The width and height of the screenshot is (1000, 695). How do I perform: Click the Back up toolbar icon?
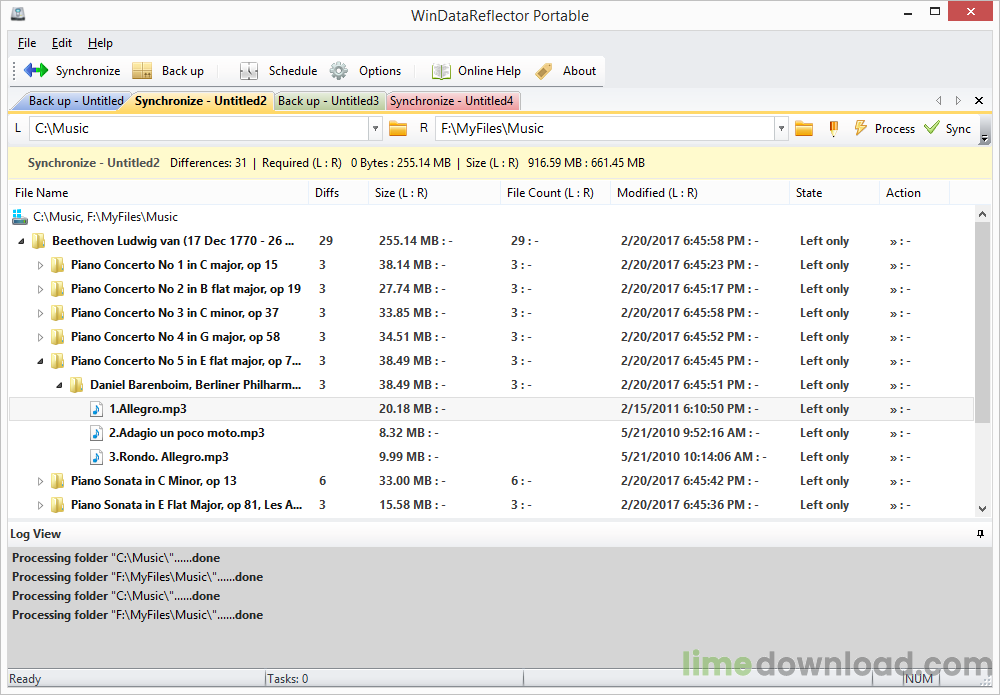pyautogui.click(x=142, y=71)
